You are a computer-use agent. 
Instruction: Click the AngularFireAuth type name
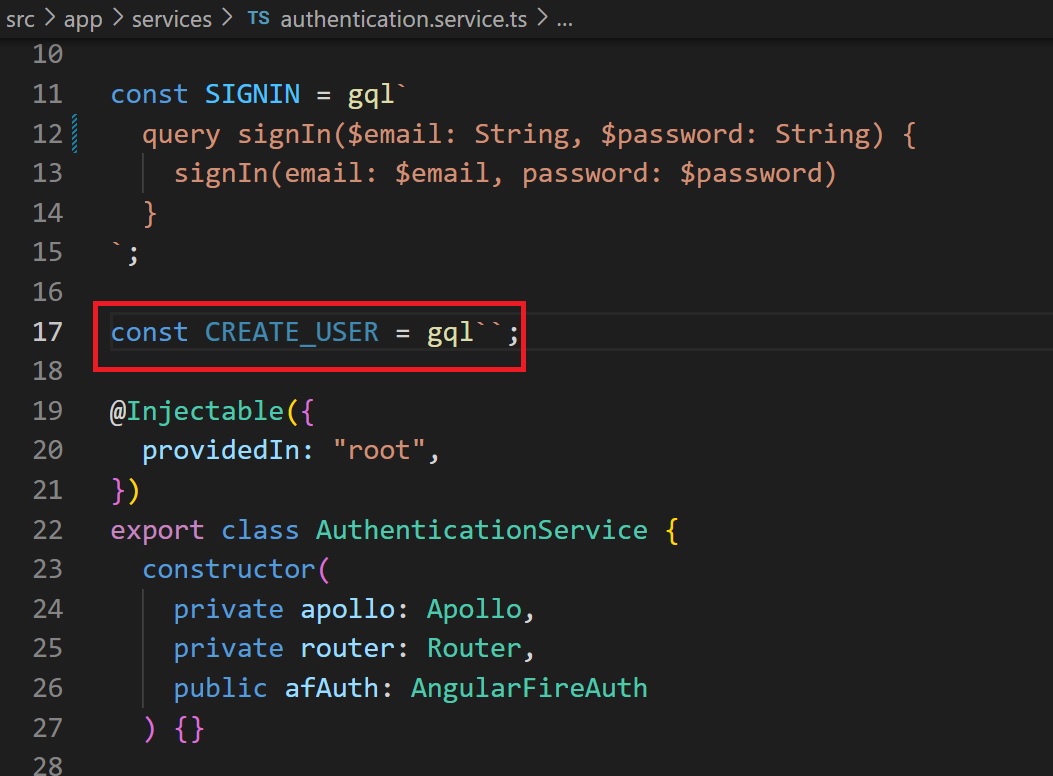click(x=529, y=688)
